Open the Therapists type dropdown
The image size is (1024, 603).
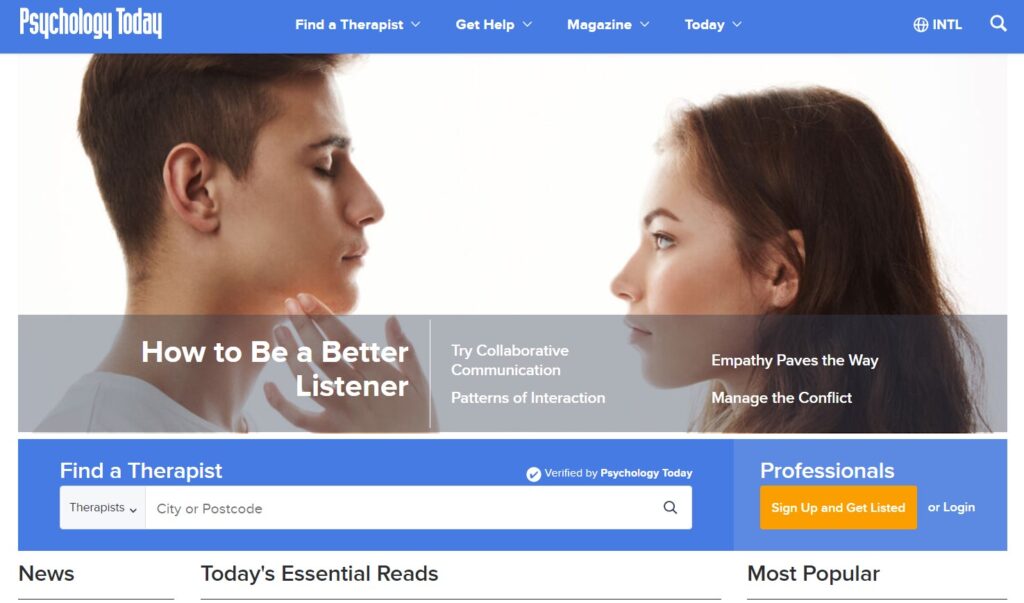[103, 508]
